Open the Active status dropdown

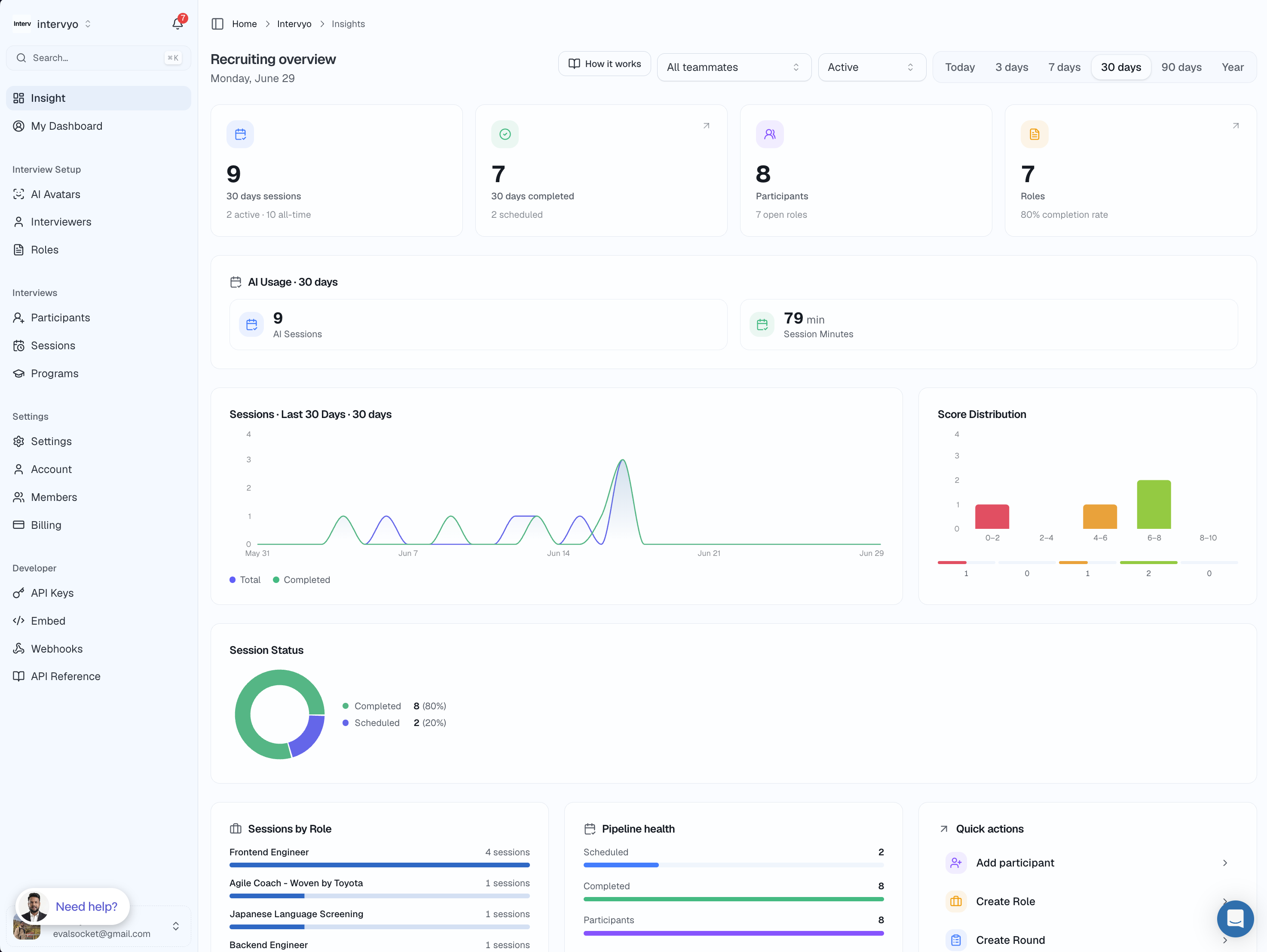tap(872, 67)
